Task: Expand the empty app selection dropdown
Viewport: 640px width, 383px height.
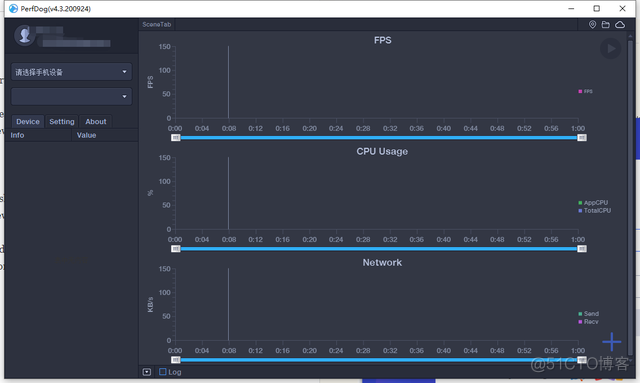Action: (x=71, y=97)
